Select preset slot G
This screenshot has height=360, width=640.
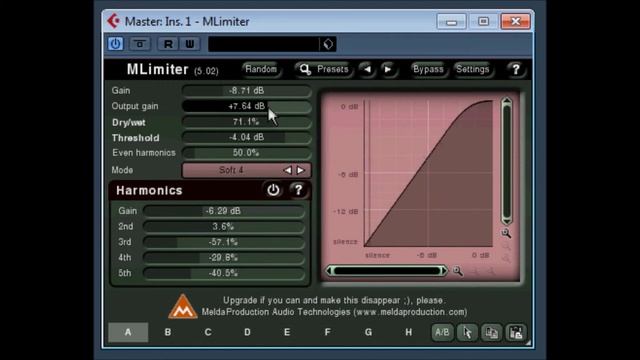click(368, 332)
